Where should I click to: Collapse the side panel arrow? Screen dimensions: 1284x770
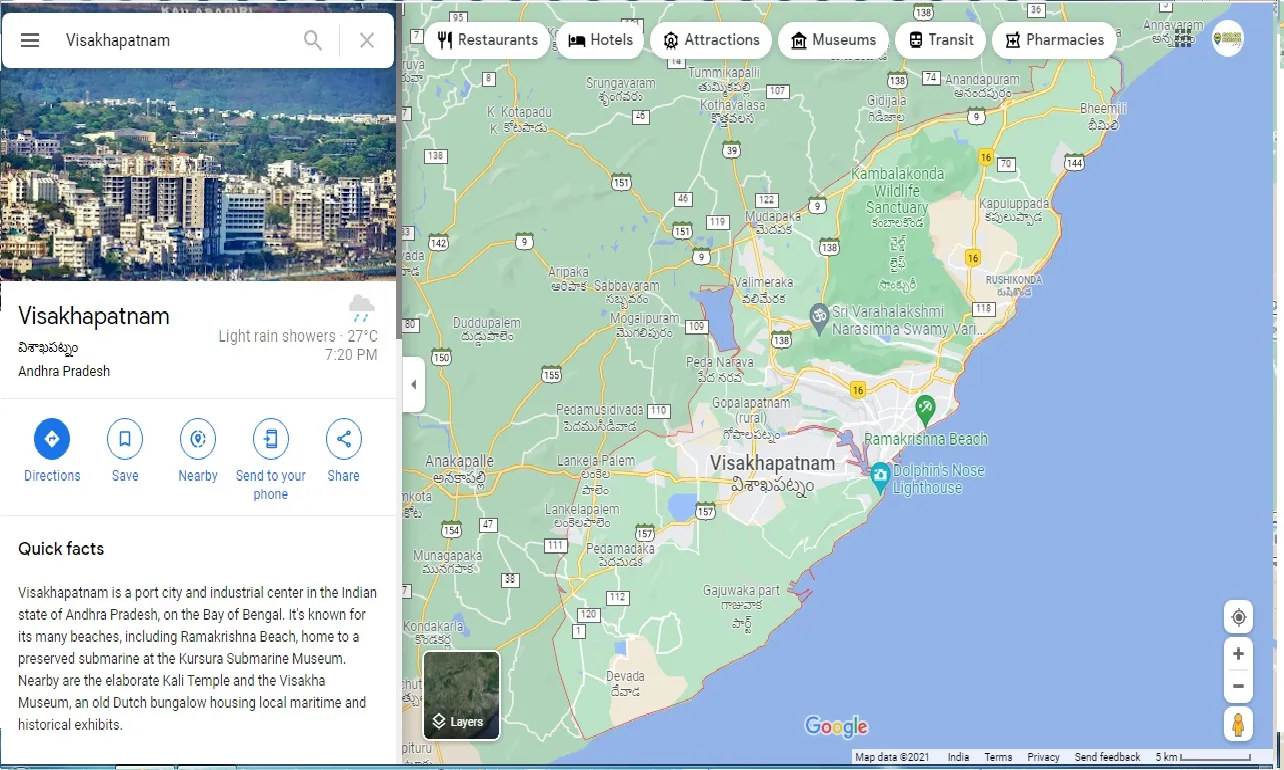pos(414,385)
